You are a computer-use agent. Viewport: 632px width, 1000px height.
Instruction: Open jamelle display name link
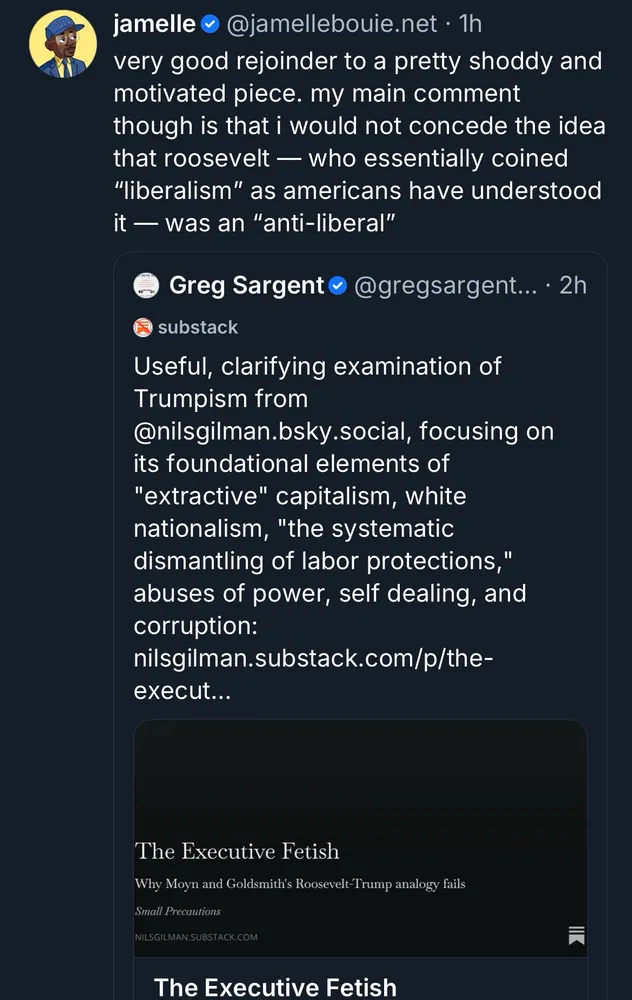[154, 24]
